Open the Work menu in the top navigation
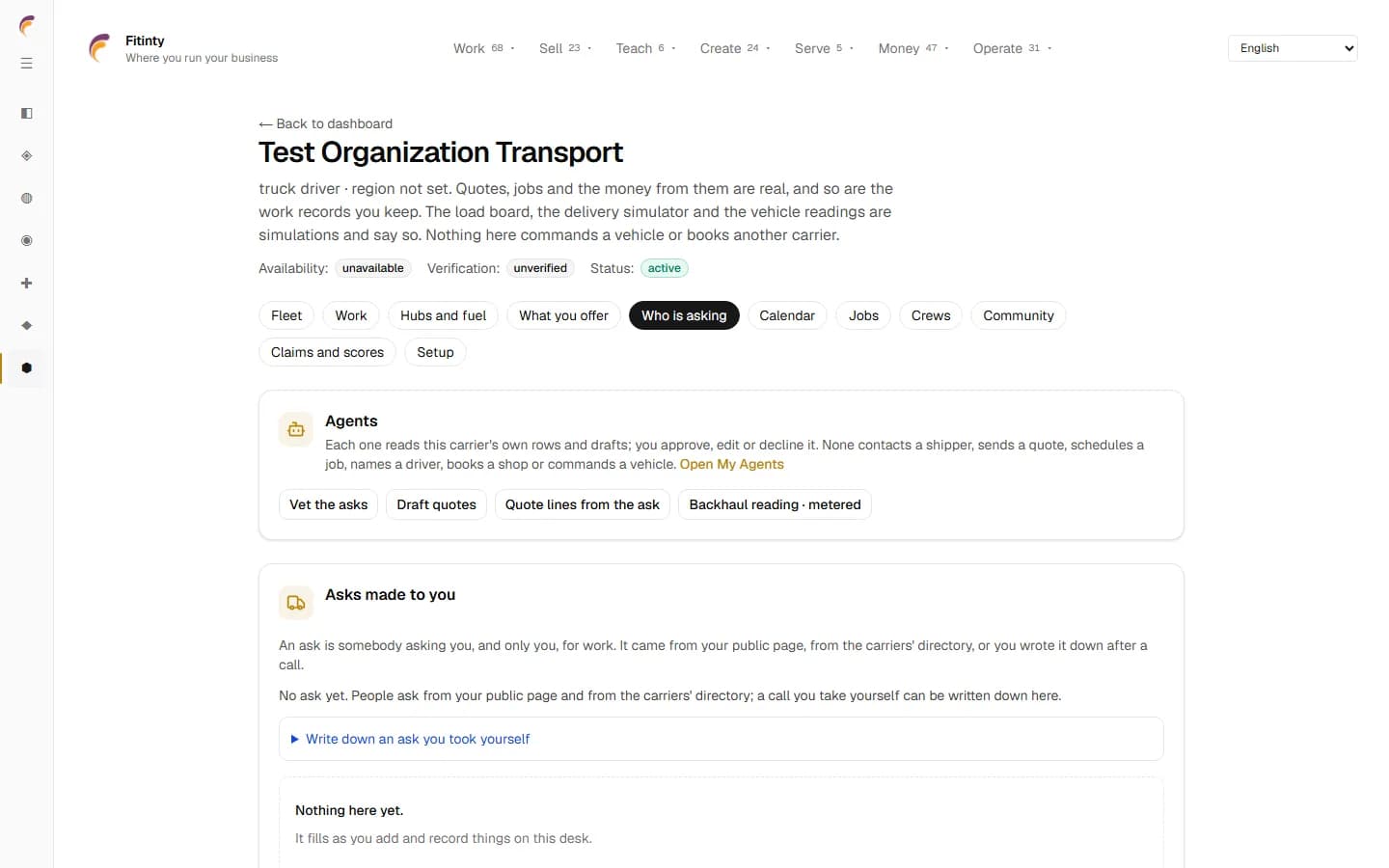The image size is (1389, 868). tap(484, 48)
